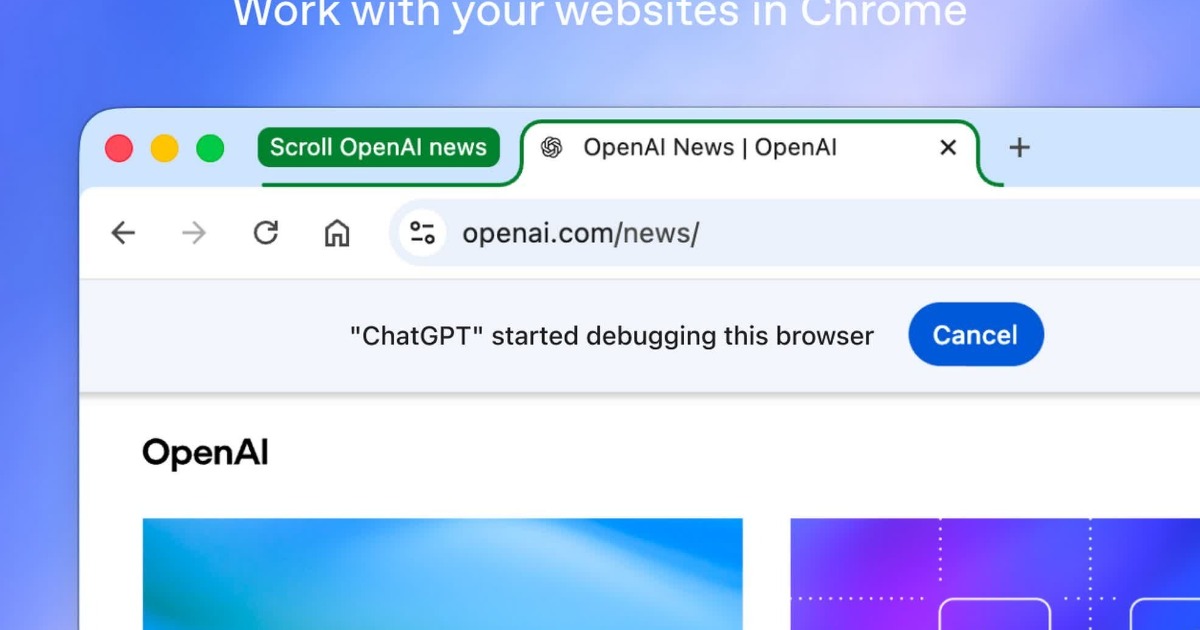This screenshot has height=630, width=1200.
Task: Go back using the browser back arrow
Action: pyautogui.click(x=123, y=233)
